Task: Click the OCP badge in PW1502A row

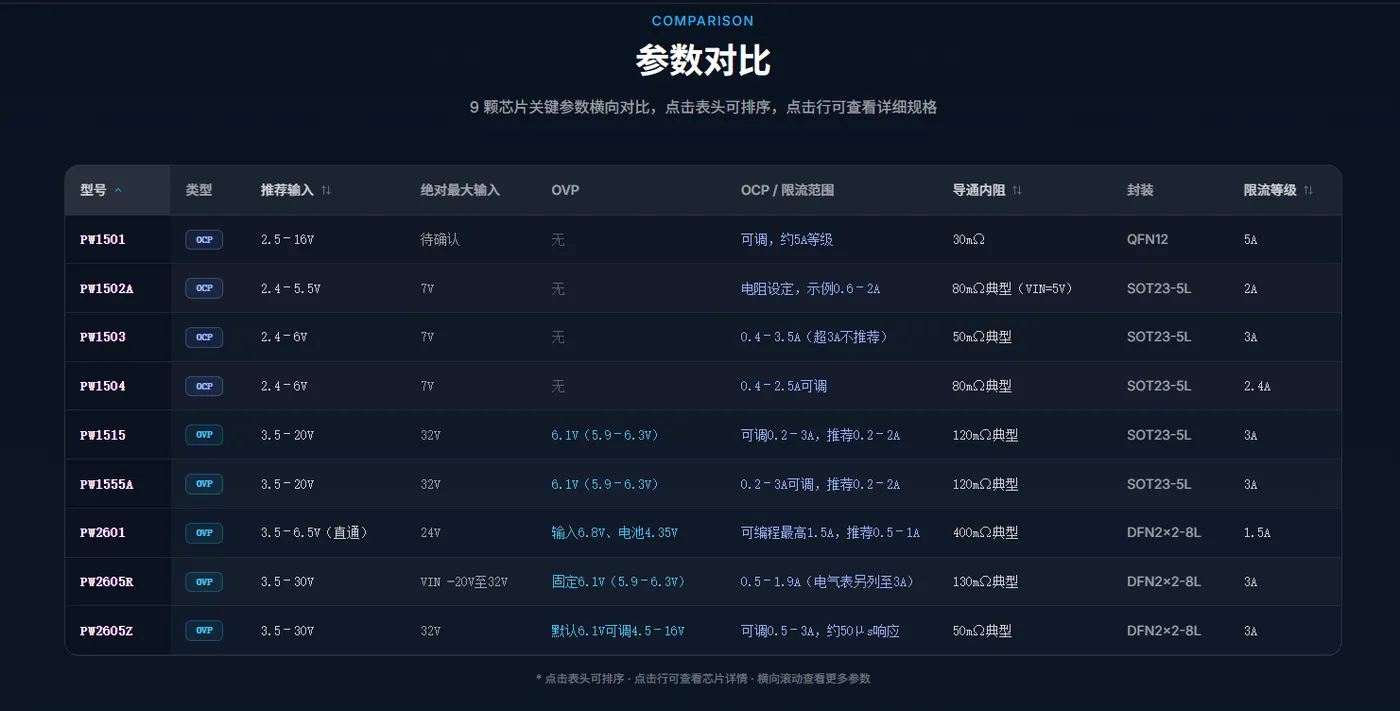Action: coord(204,288)
